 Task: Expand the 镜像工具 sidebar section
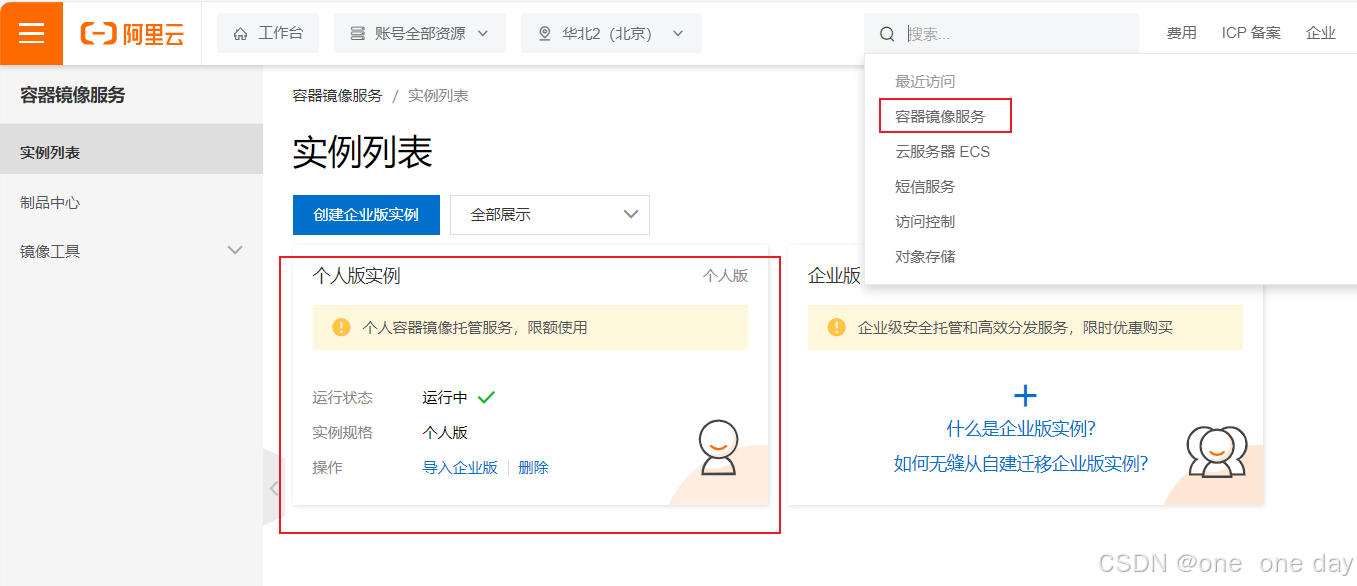click(x=132, y=250)
